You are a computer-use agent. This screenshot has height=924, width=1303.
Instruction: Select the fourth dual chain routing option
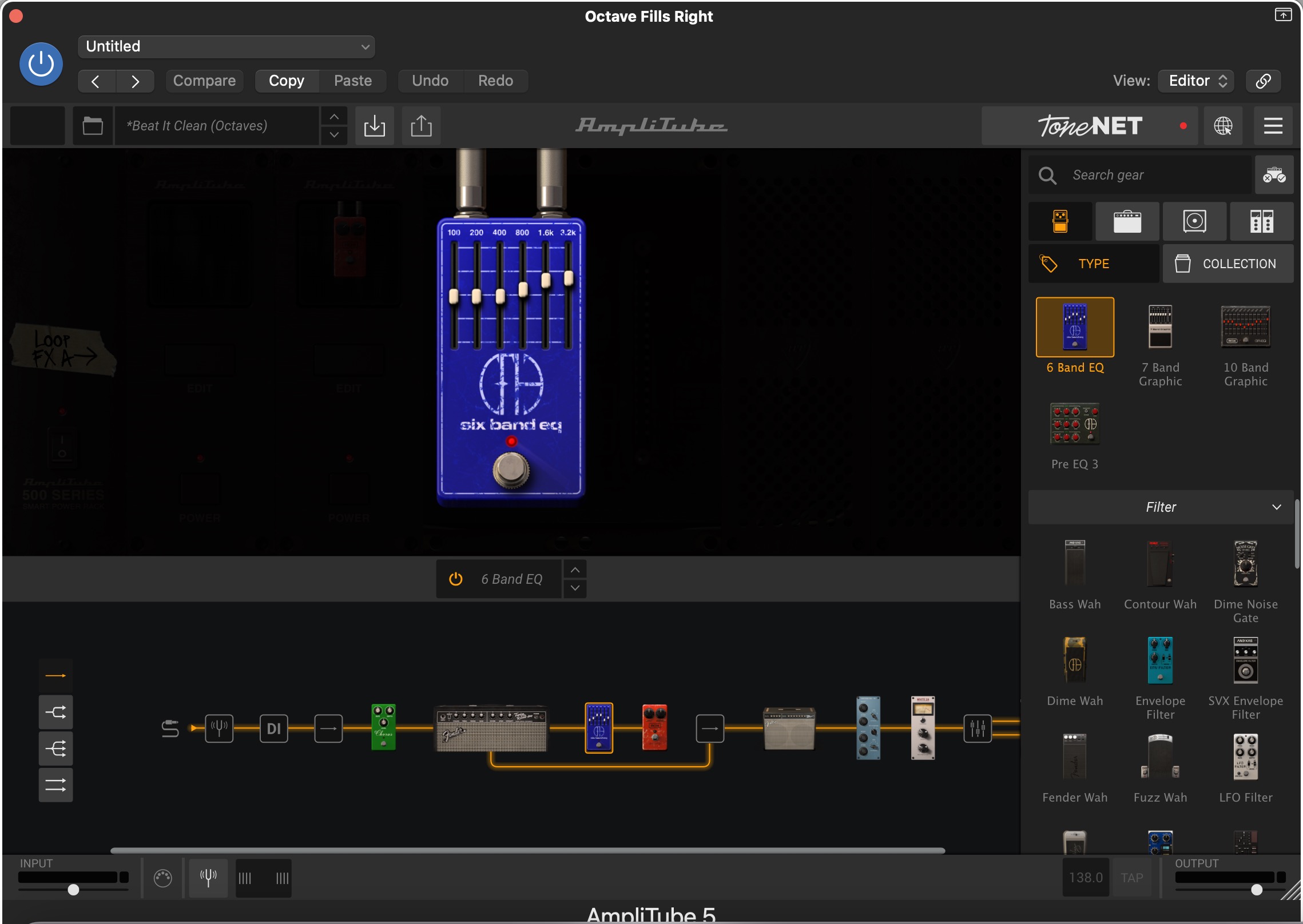55,786
